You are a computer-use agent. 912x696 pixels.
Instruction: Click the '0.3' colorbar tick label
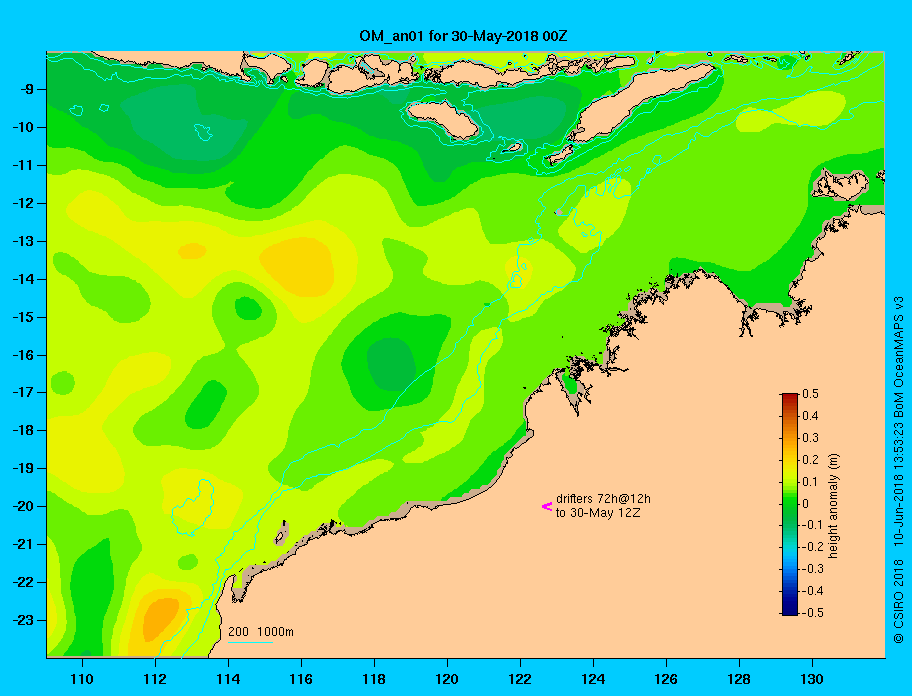coord(810,438)
